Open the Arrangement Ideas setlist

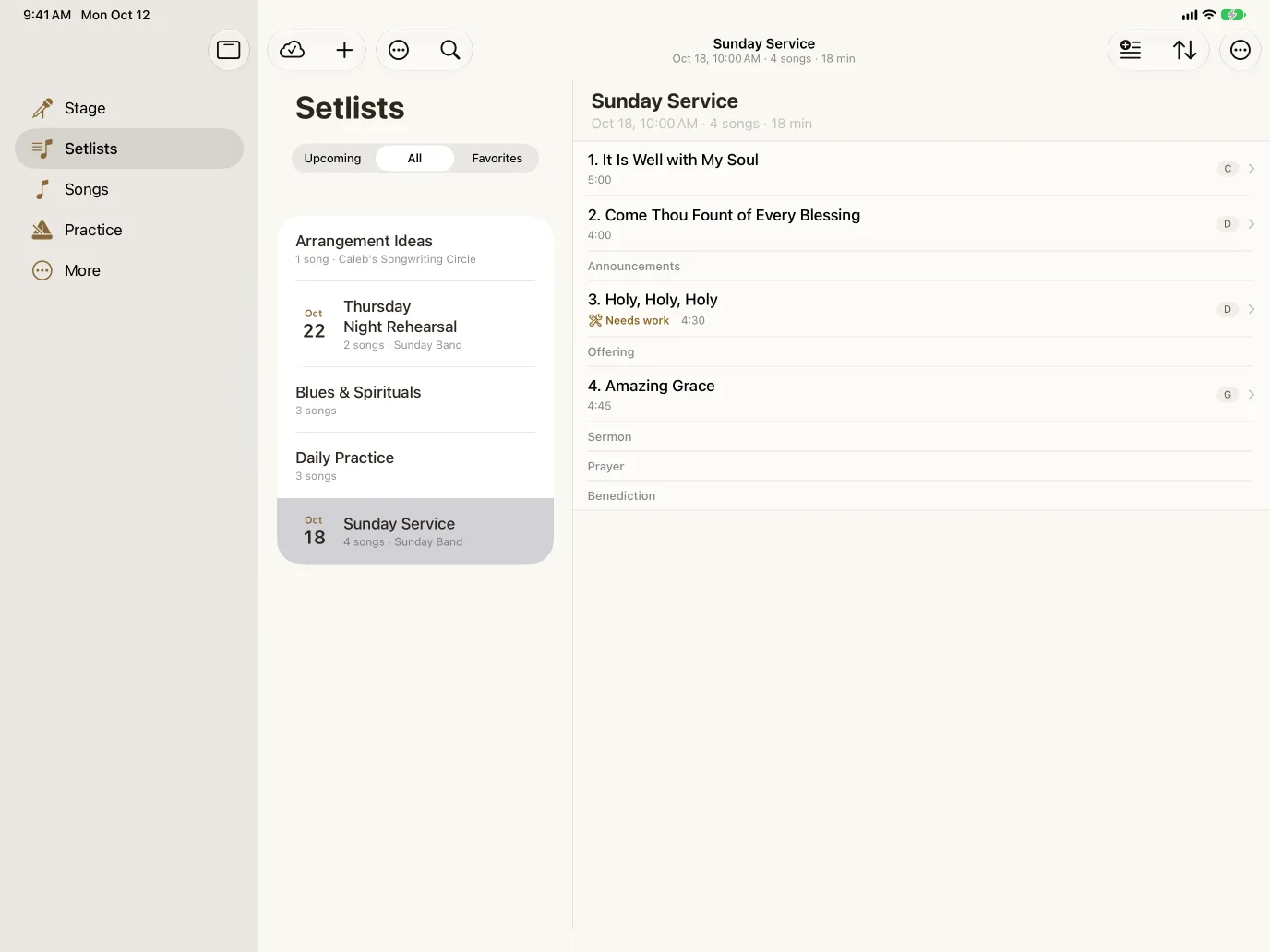pyautogui.click(x=415, y=249)
